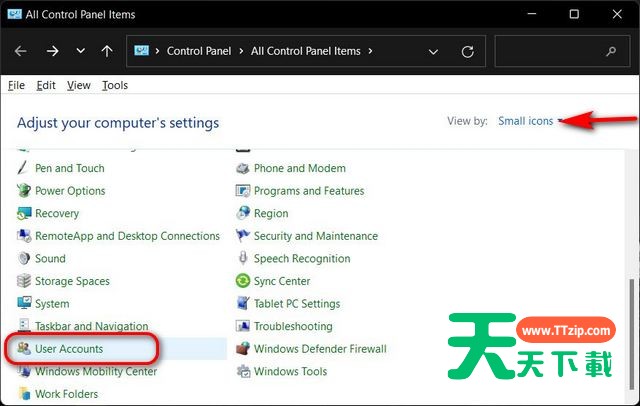Select Control Panel breadcrumb in address bar
Viewport: 640px width, 406px height.
click(199, 51)
